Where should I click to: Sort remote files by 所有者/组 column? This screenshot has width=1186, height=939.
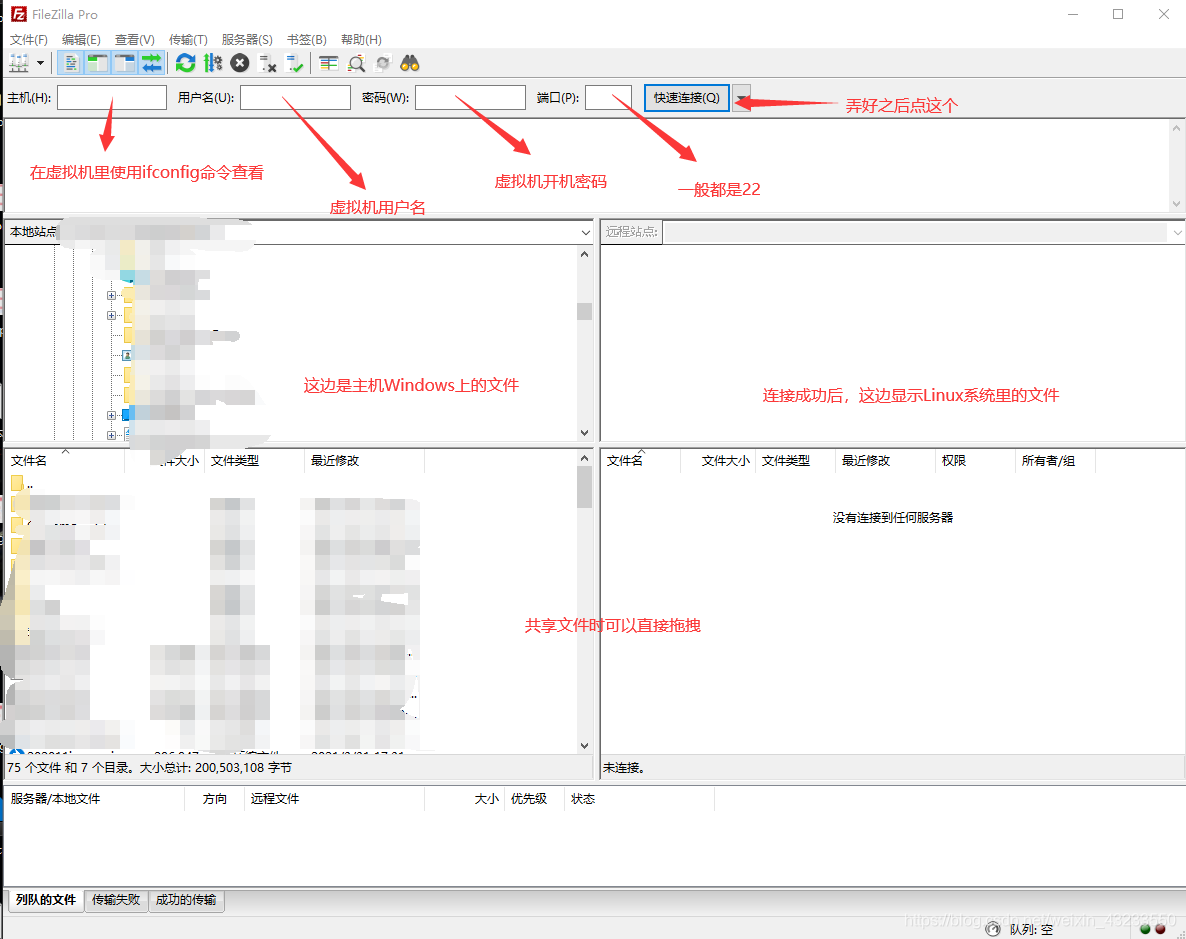coord(1056,460)
